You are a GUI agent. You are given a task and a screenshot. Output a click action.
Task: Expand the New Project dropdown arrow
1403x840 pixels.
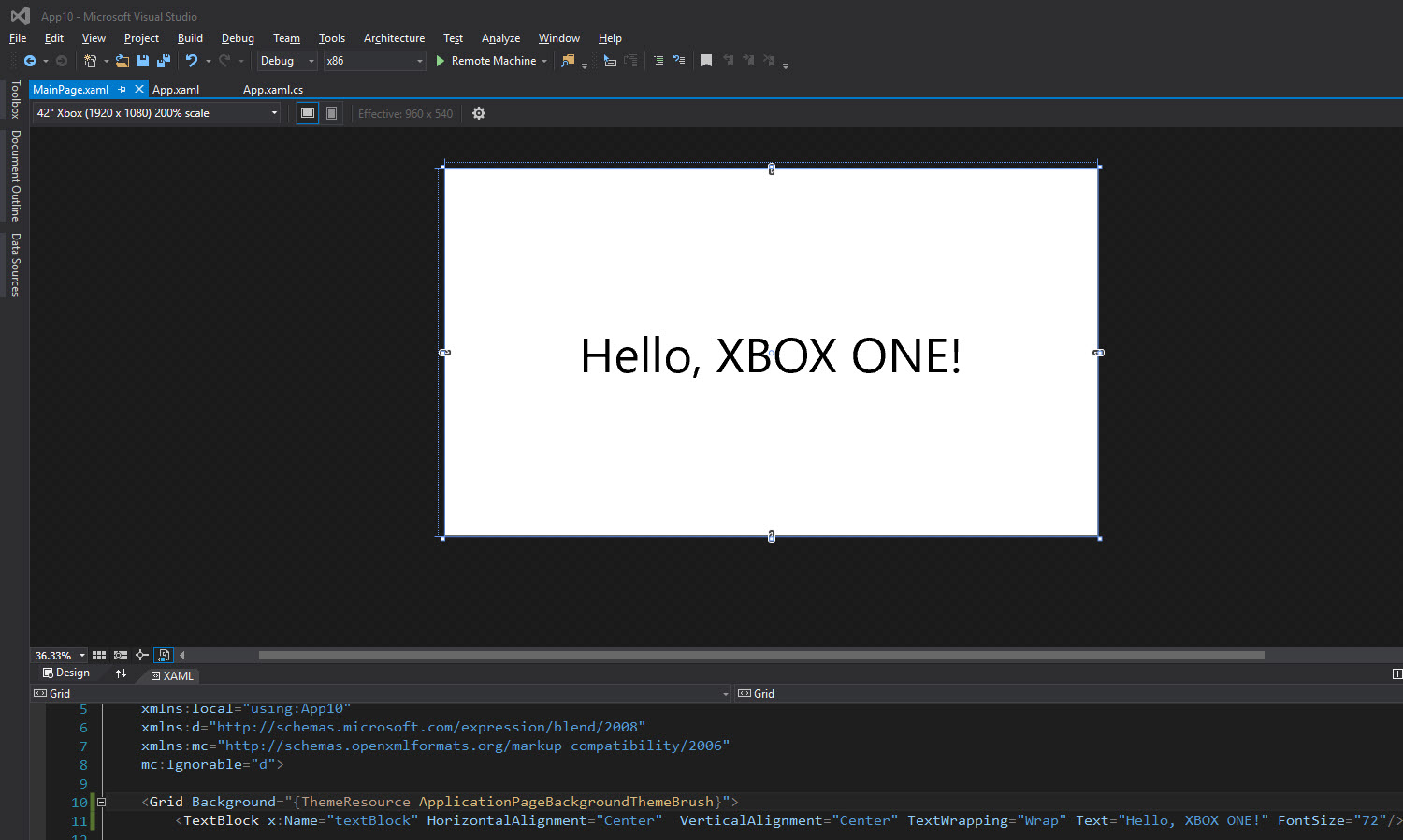coord(106,62)
